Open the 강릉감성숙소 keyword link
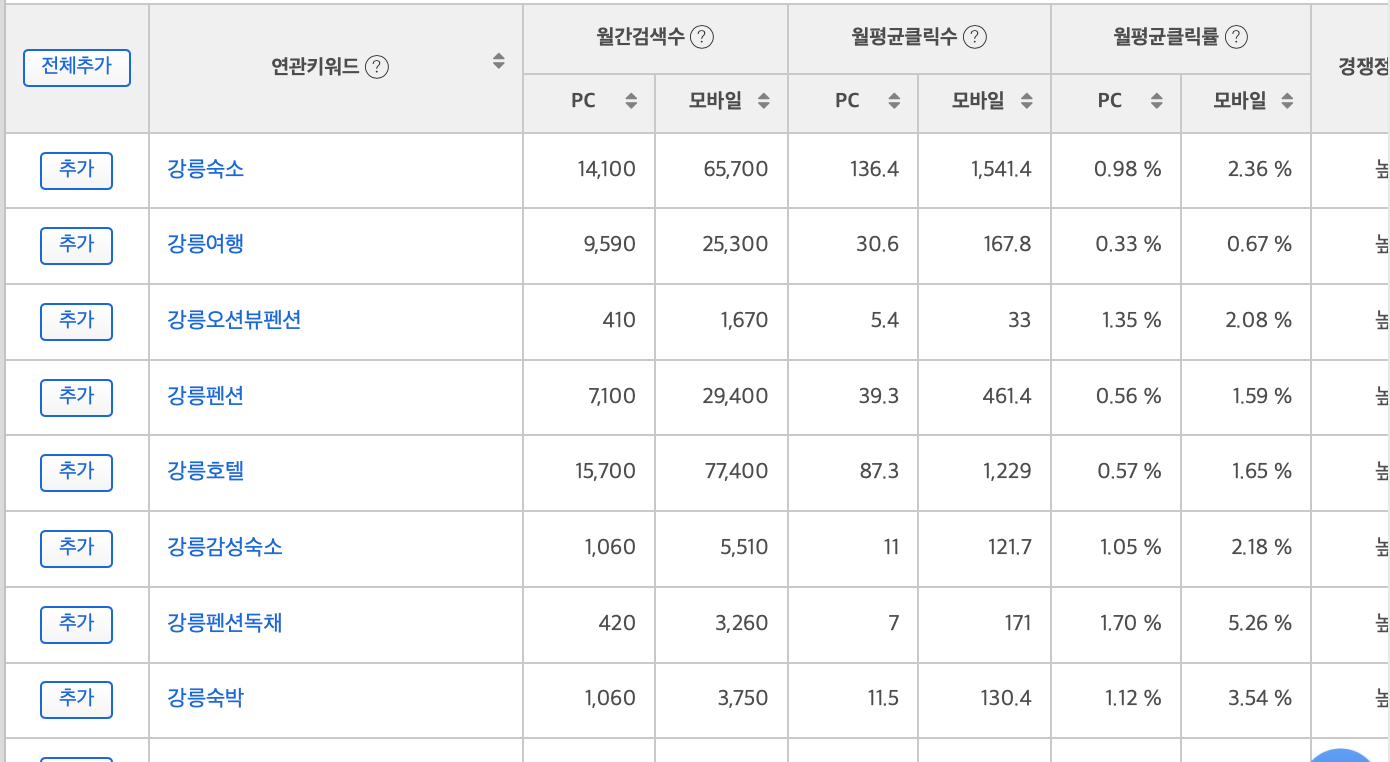This screenshot has height=762, width=1390. point(225,547)
